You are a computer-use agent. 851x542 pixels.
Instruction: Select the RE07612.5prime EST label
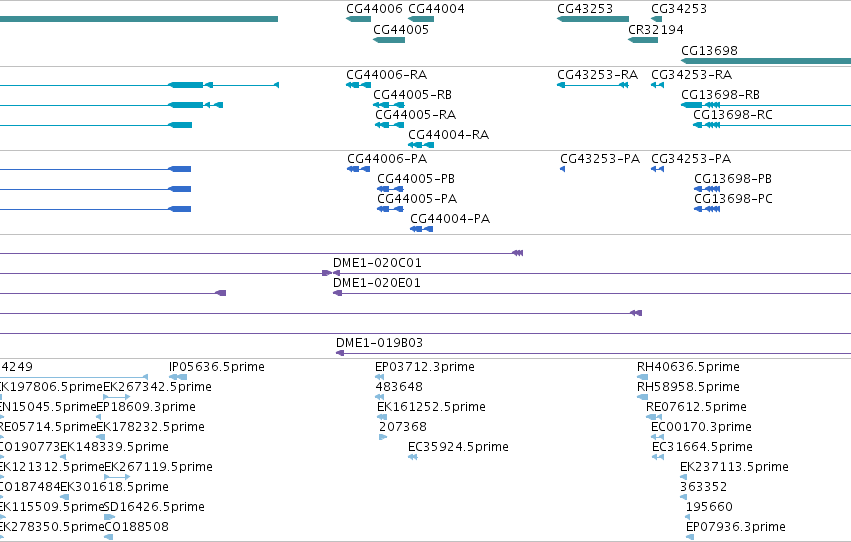coord(696,407)
